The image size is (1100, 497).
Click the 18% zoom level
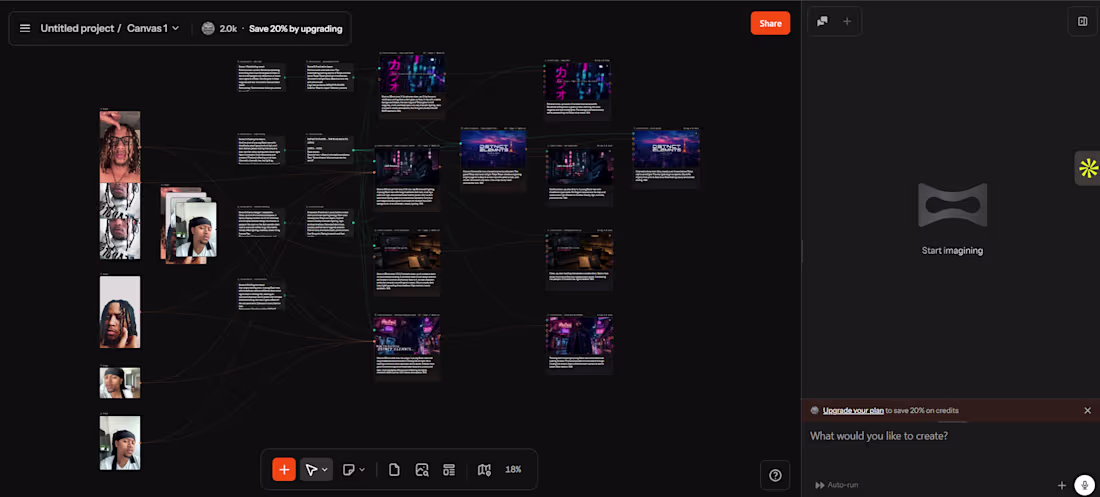tap(514, 470)
